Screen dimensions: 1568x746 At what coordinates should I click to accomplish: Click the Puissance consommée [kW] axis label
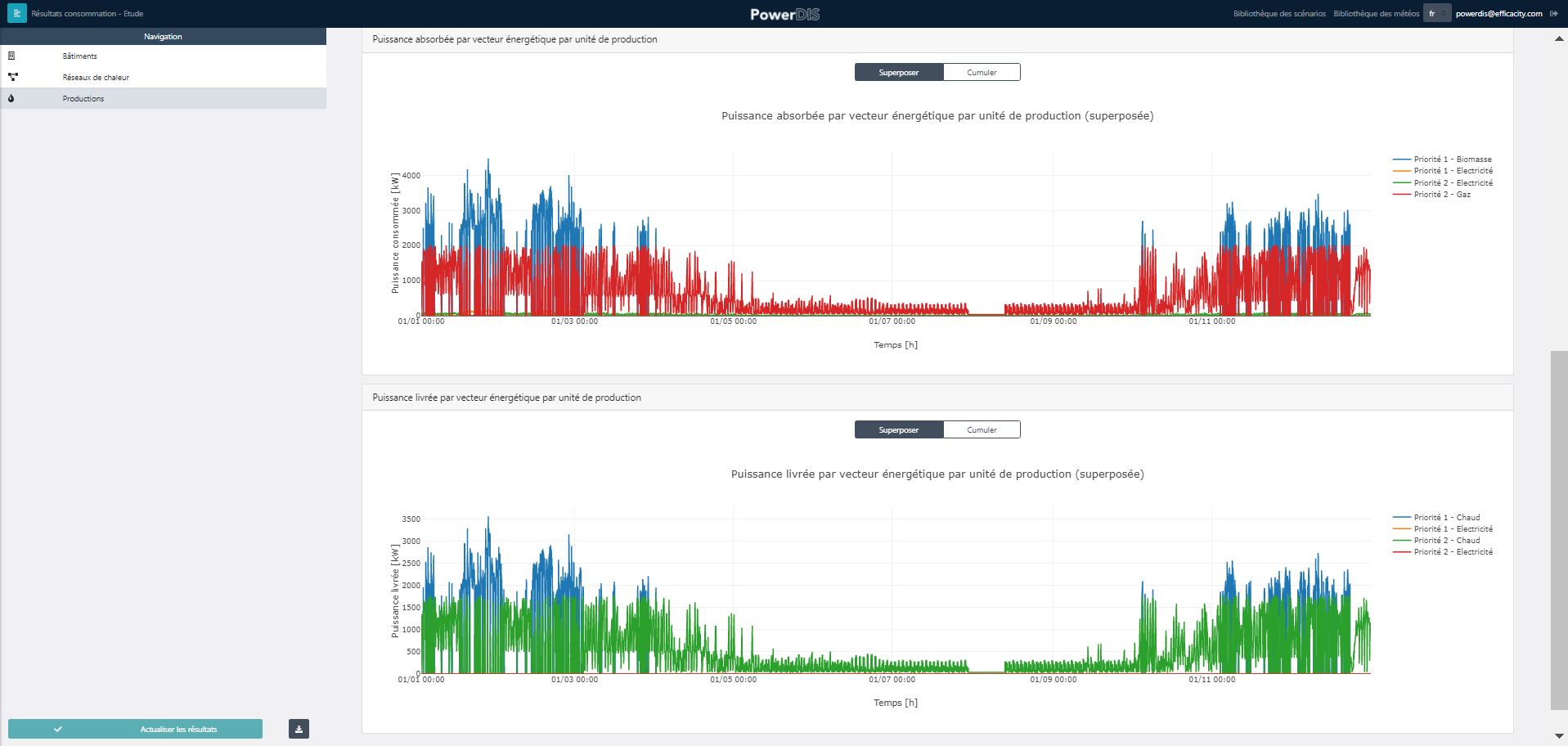(395, 232)
